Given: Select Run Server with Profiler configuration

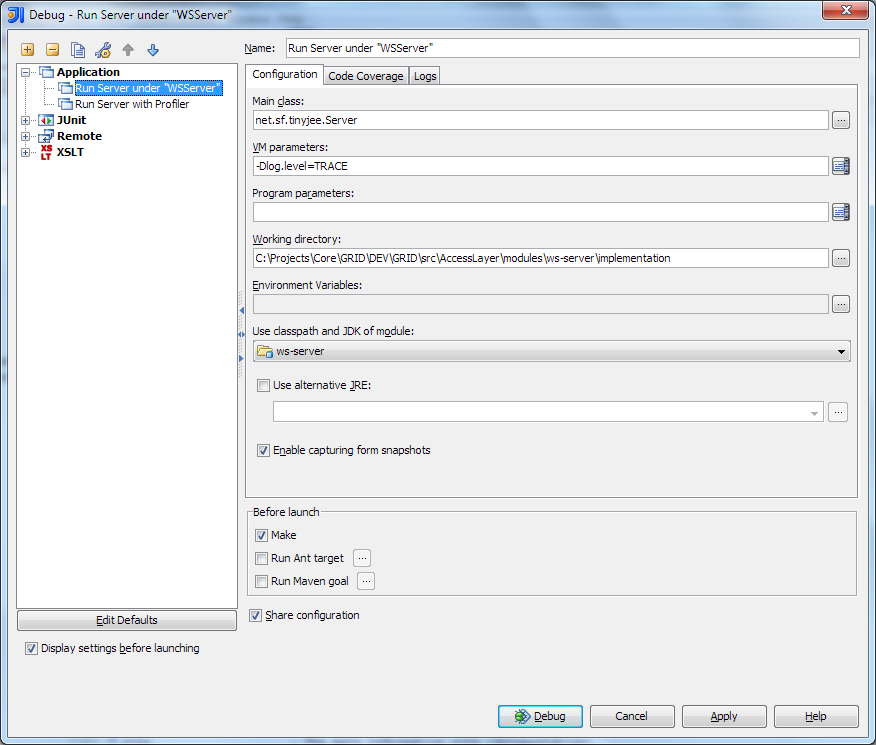Looking at the screenshot, I should pyautogui.click(x=131, y=104).
